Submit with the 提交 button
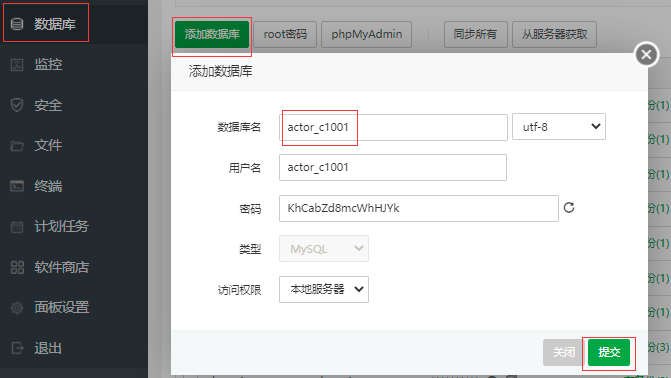671x378 pixels. pos(609,352)
